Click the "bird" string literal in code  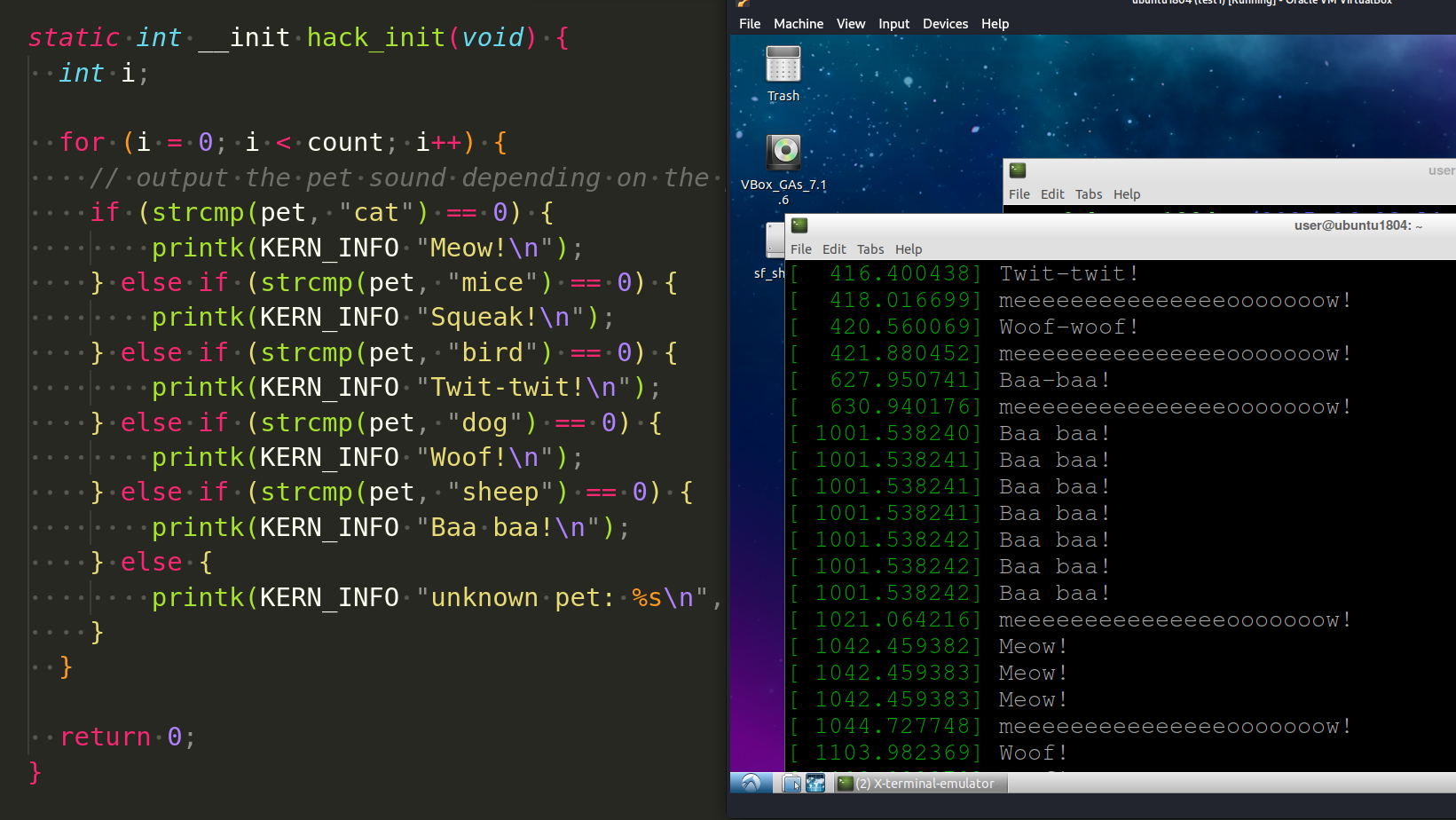(x=492, y=352)
